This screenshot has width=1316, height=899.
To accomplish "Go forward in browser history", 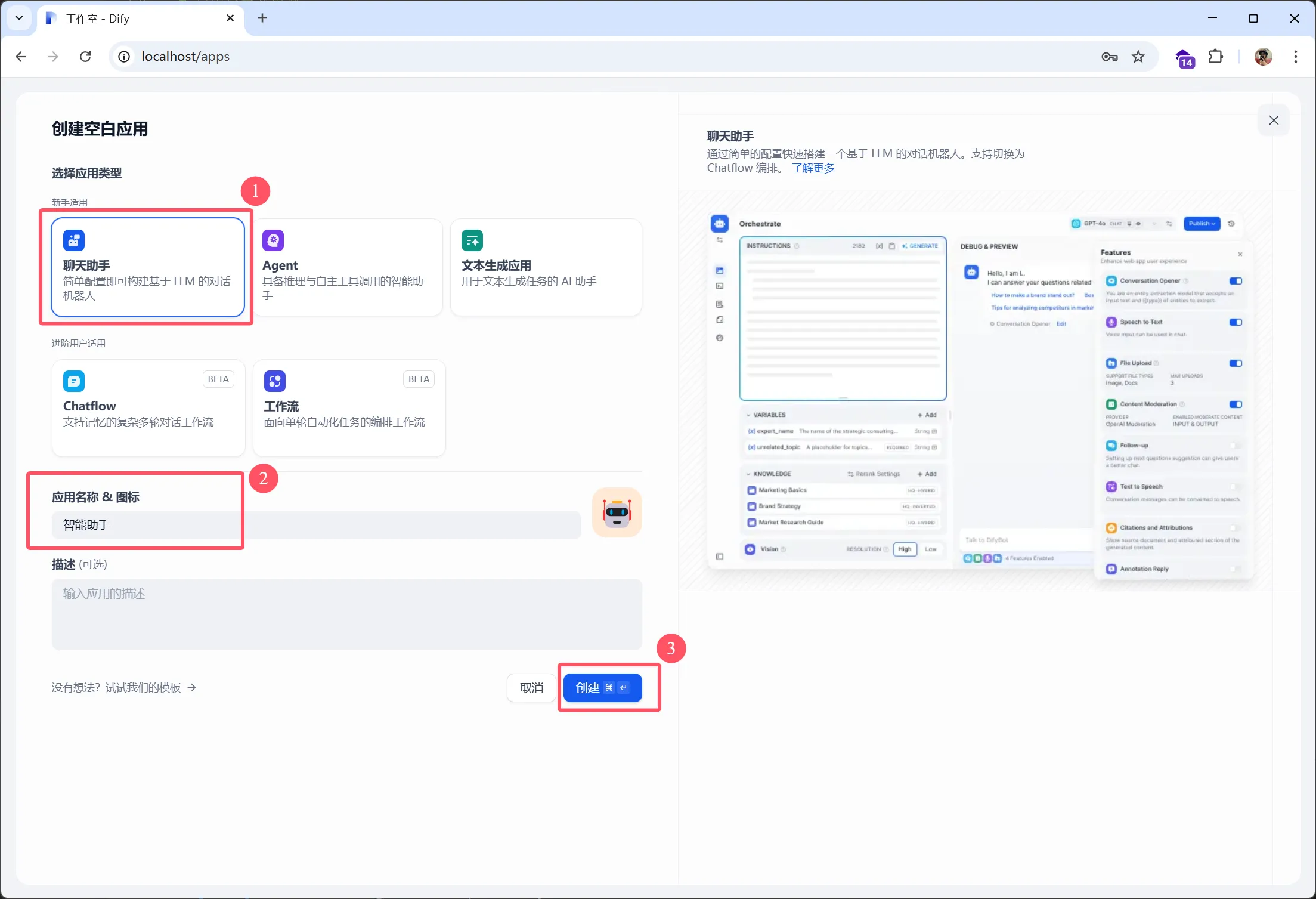I will click(x=53, y=56).
